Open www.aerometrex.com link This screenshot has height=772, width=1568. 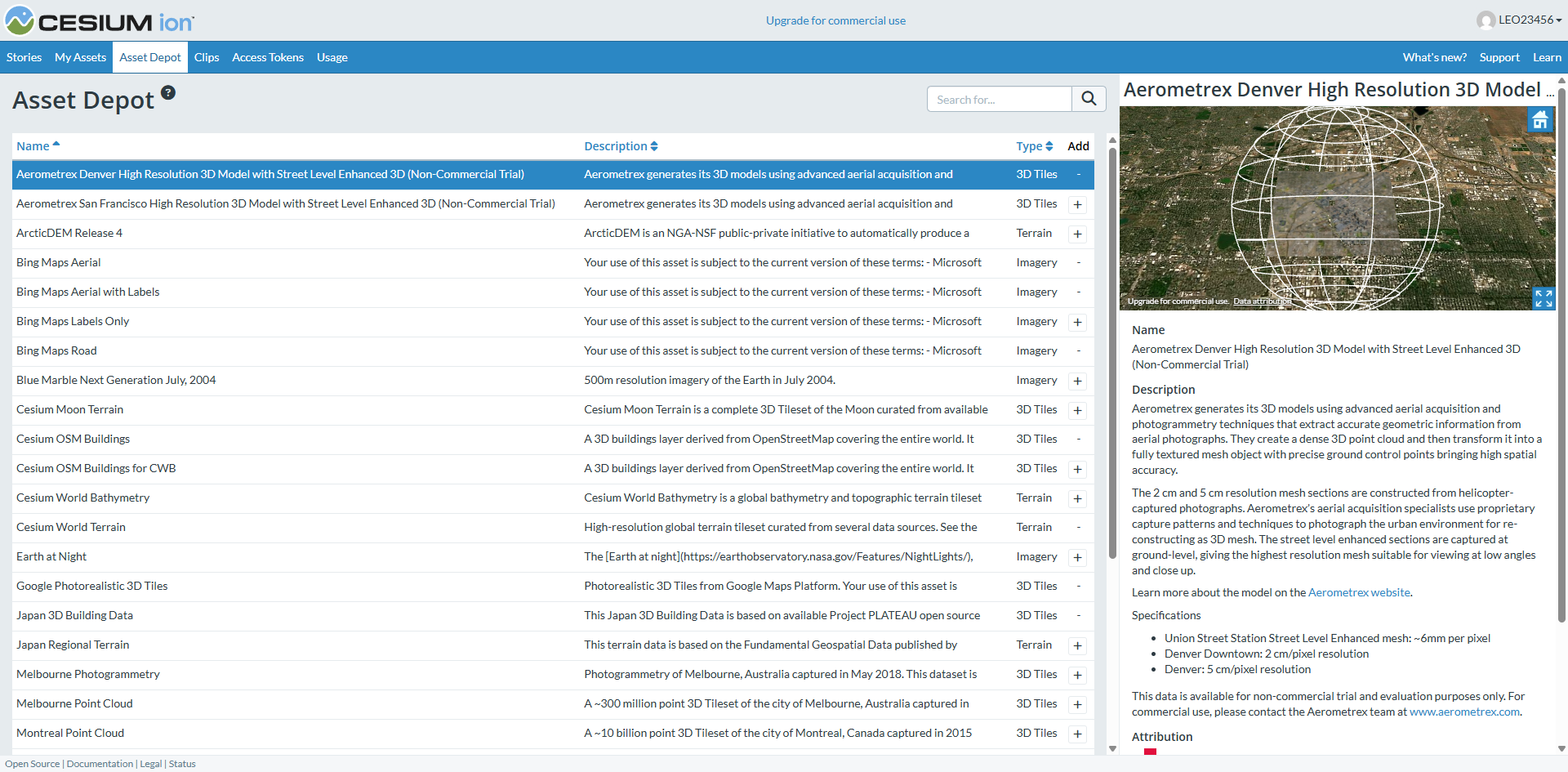tap(1464, 712)
